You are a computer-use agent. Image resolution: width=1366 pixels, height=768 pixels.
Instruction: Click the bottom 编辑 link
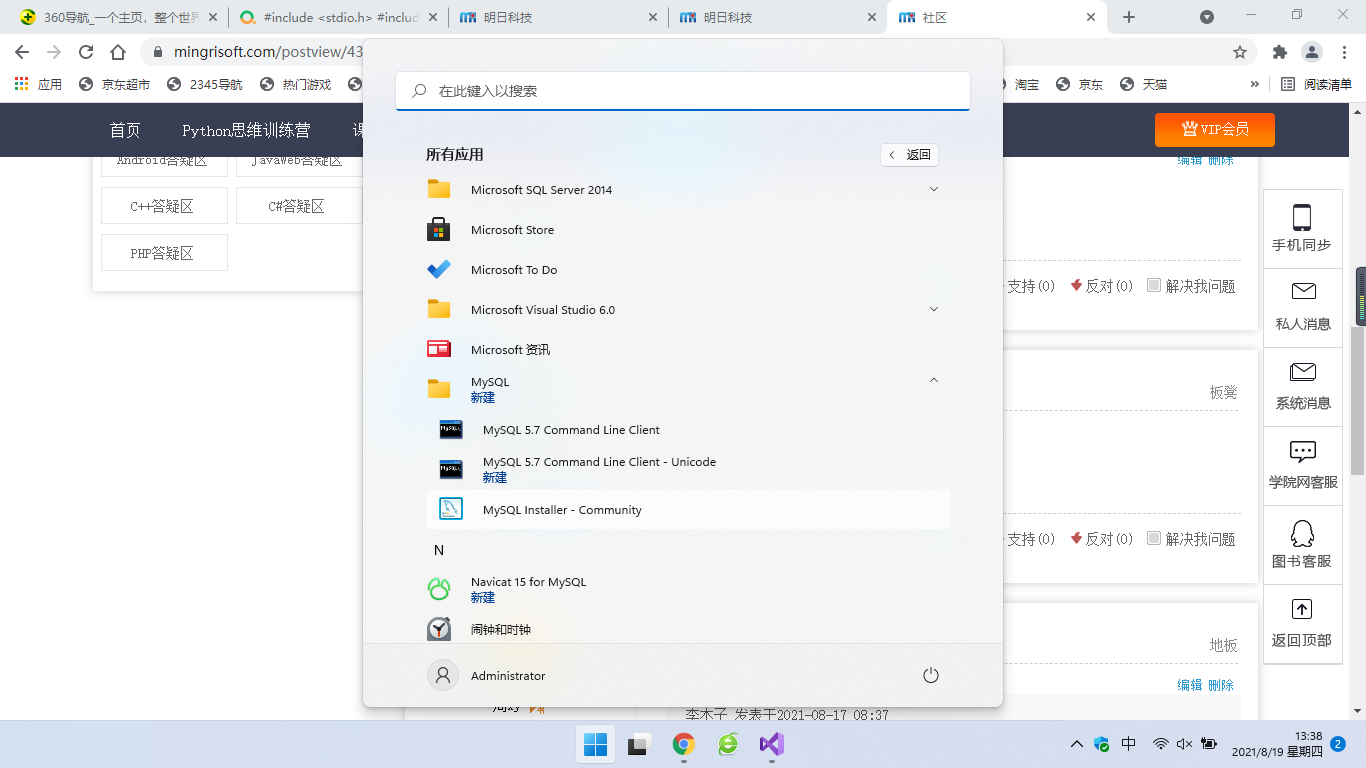(x=1190, y=685)
